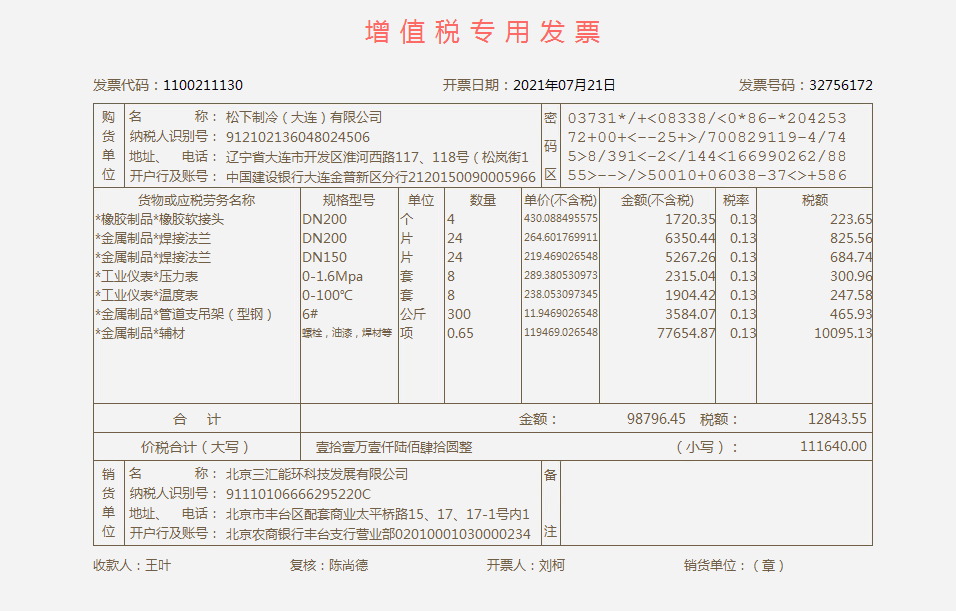Select seller taxpayer ID 91110106666295220C
Image resolution: width=956 pixels, height=611 pixels.
297,494
